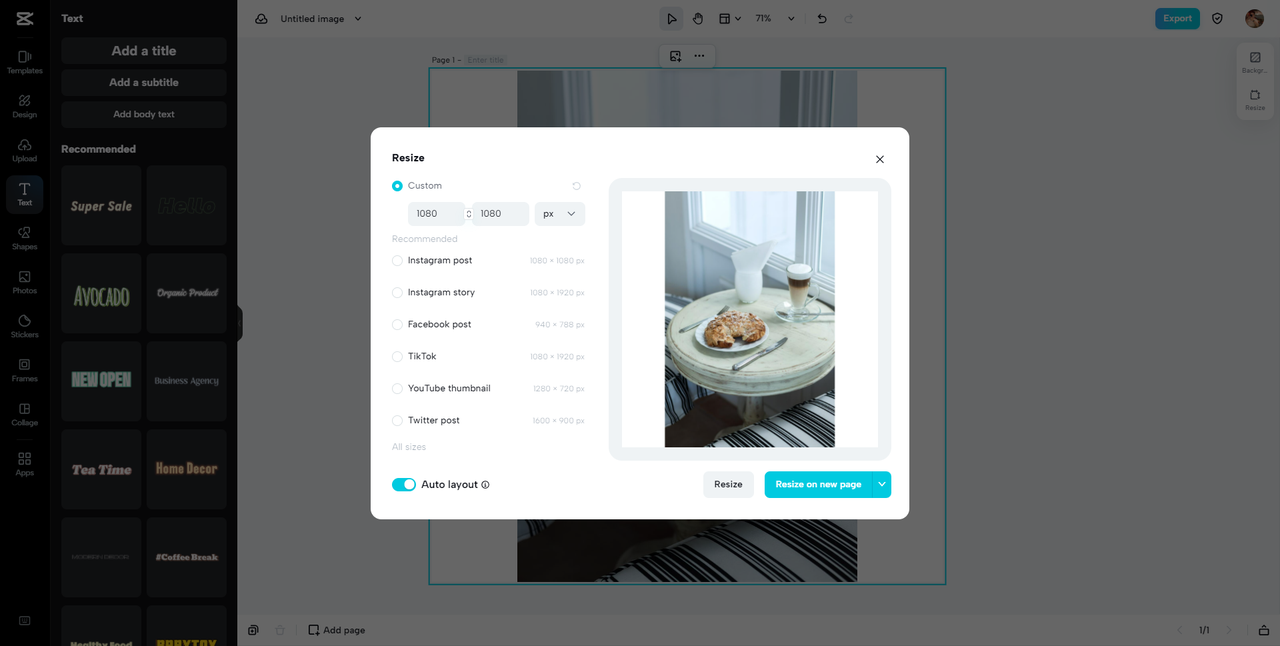This screenshot has width=1280, height=646.
Task: Open the 71% zoom dropdown
Action: 775,18
